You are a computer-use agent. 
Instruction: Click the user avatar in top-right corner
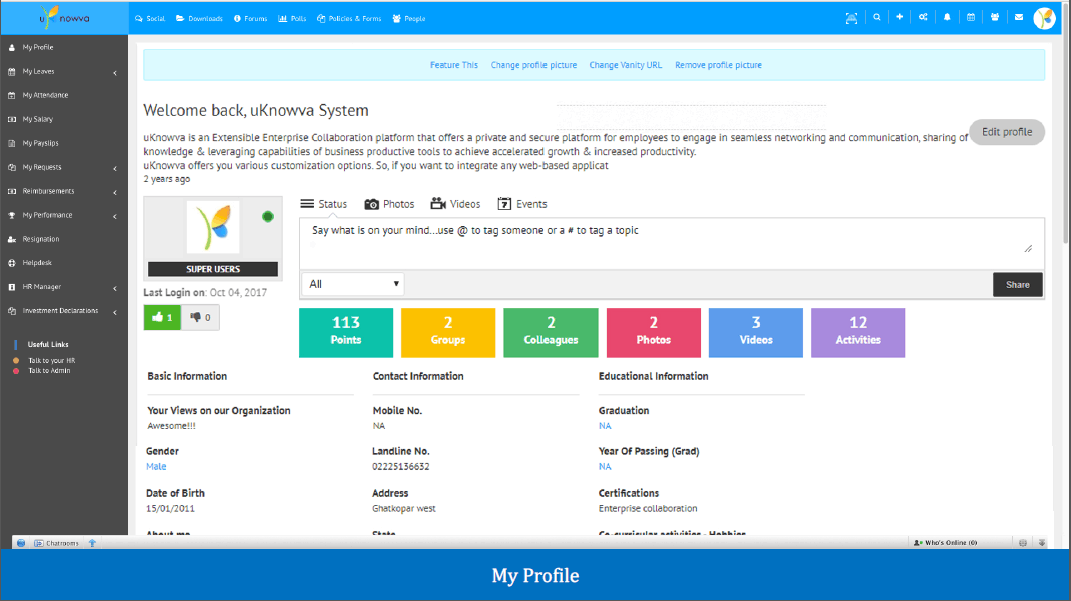tap(1044, 18)
